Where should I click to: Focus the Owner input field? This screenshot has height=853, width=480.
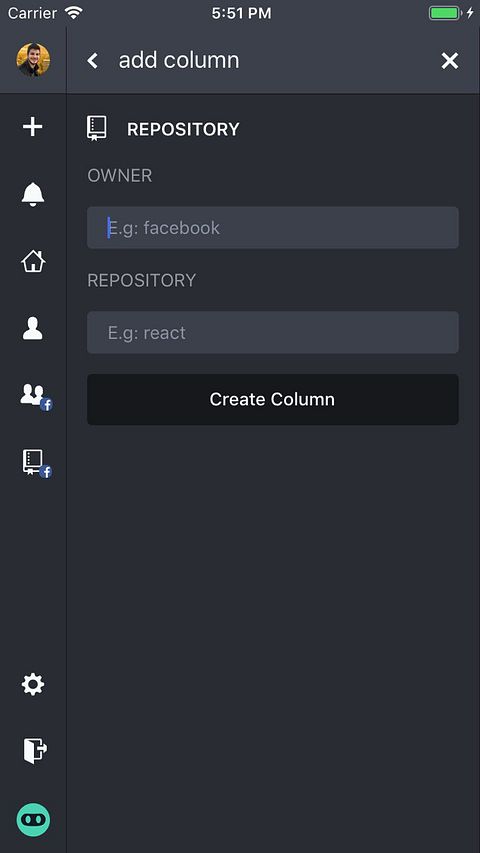click(x=273, y=227)
